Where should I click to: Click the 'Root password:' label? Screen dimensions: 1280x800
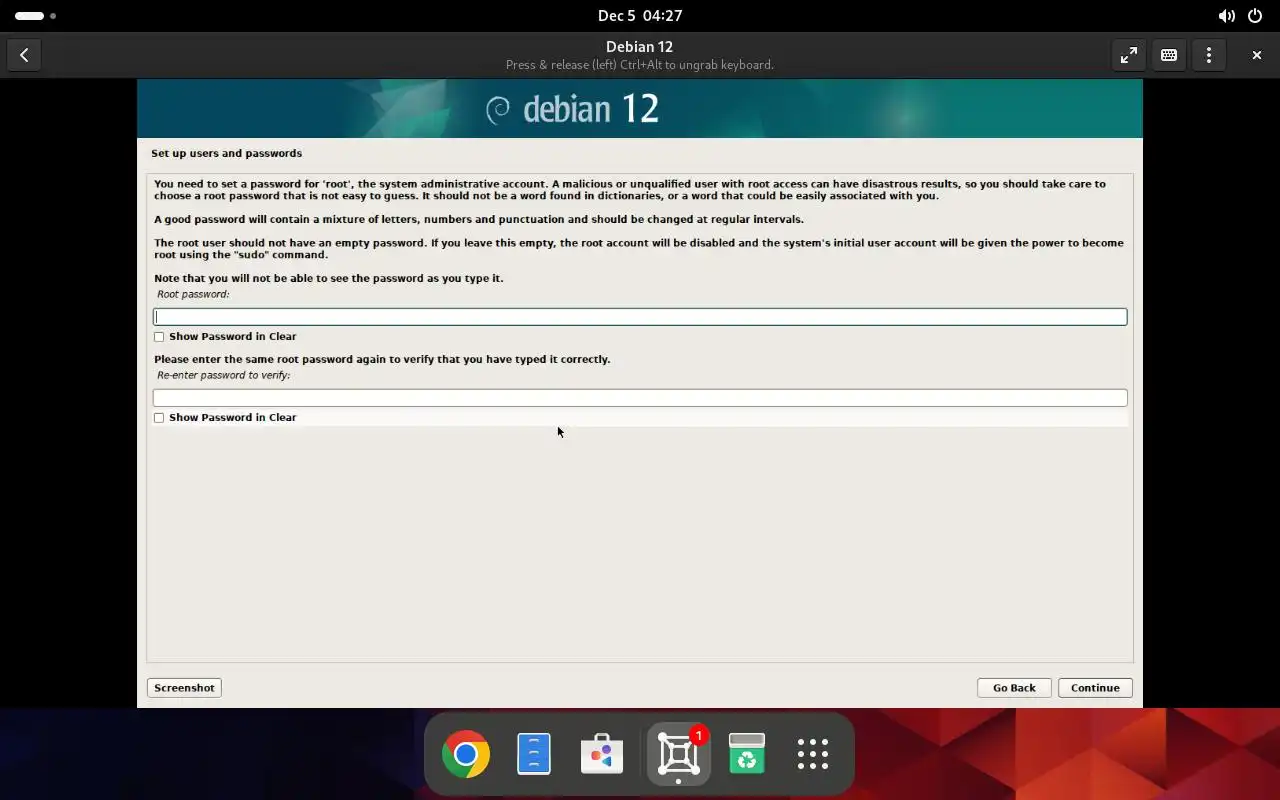pos(193,294)
